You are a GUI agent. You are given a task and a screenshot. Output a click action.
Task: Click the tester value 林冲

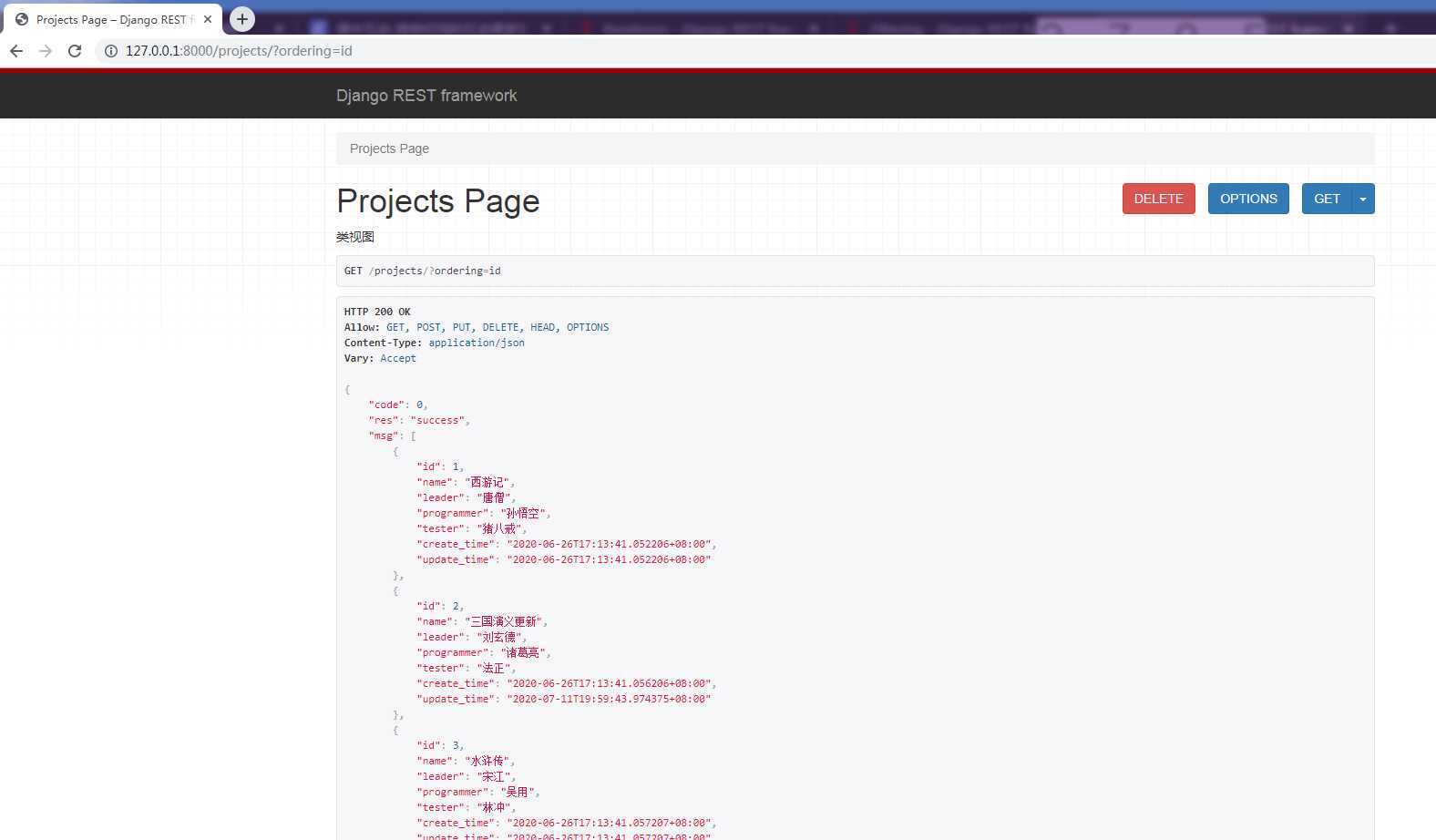pyautogui.click(x=496, y=807)
